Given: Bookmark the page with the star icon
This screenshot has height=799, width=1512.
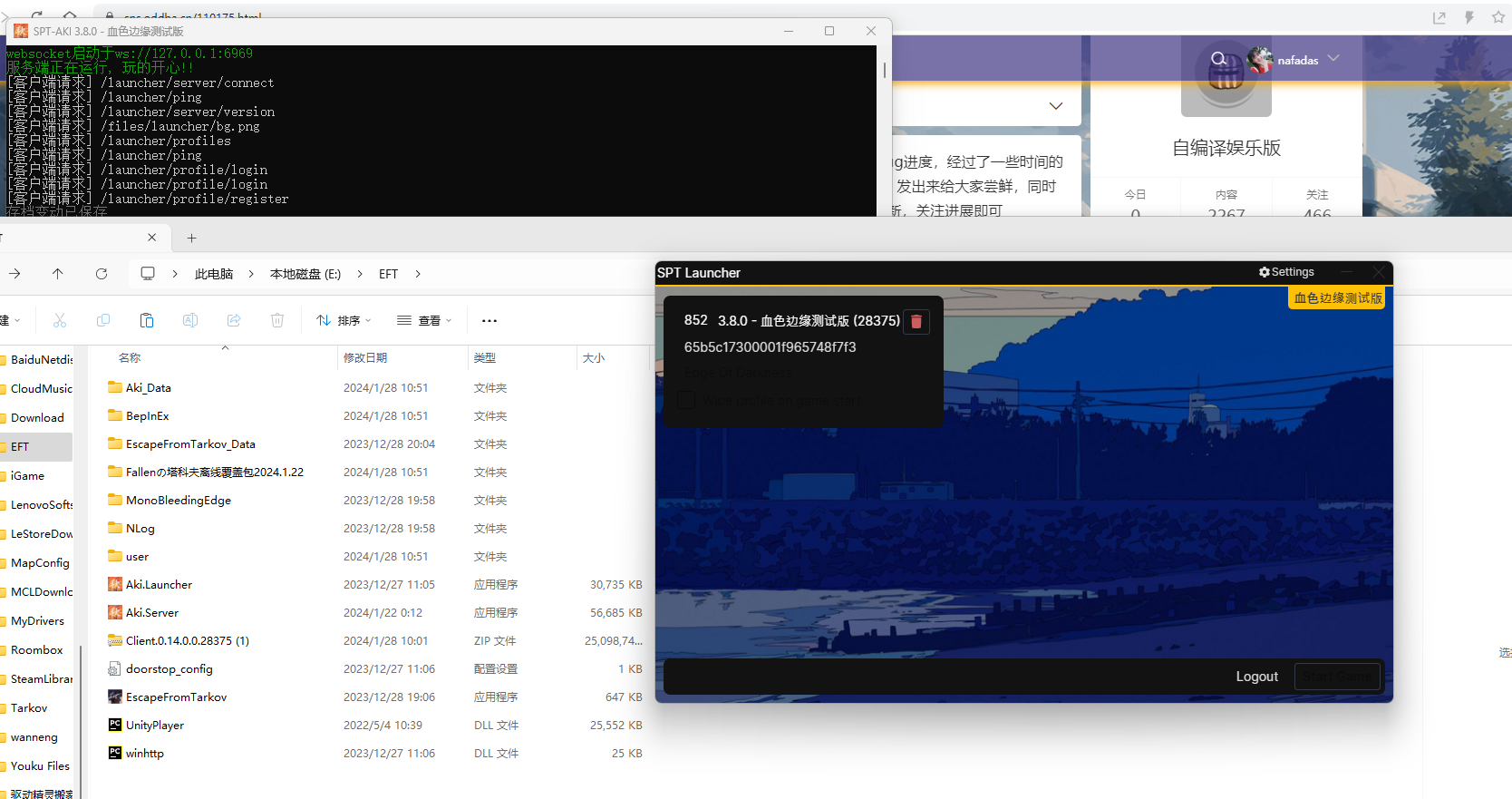Looking at the screenshot, I should pos(1498,17).
